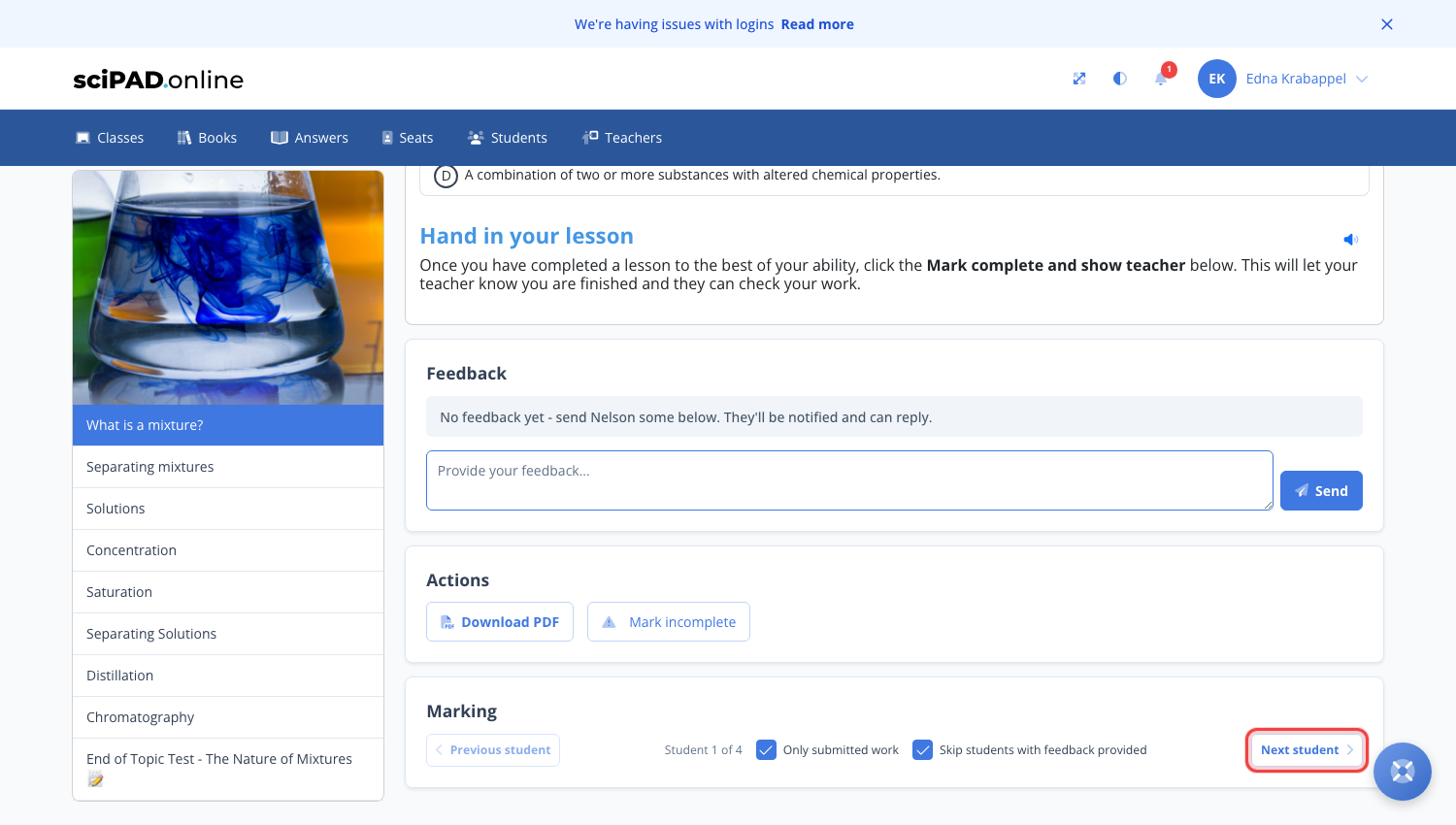The width and height of the screenshot is (1456, 825).
Task: Advance to the Next student
Action: [x=1307, y=750]
